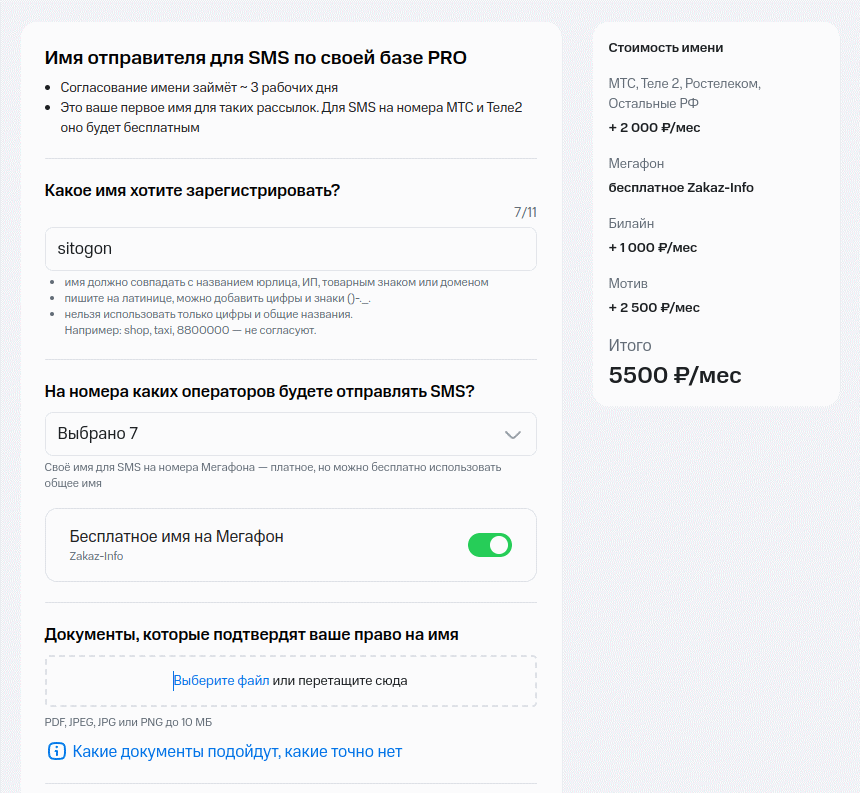Click the 7/11 character counter
Viewport: 860px width, 793px height.
coord(525,212)
